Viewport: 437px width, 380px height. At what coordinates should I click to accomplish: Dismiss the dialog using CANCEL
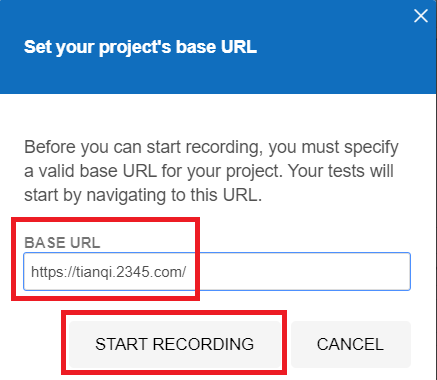(x=351, y=344)
